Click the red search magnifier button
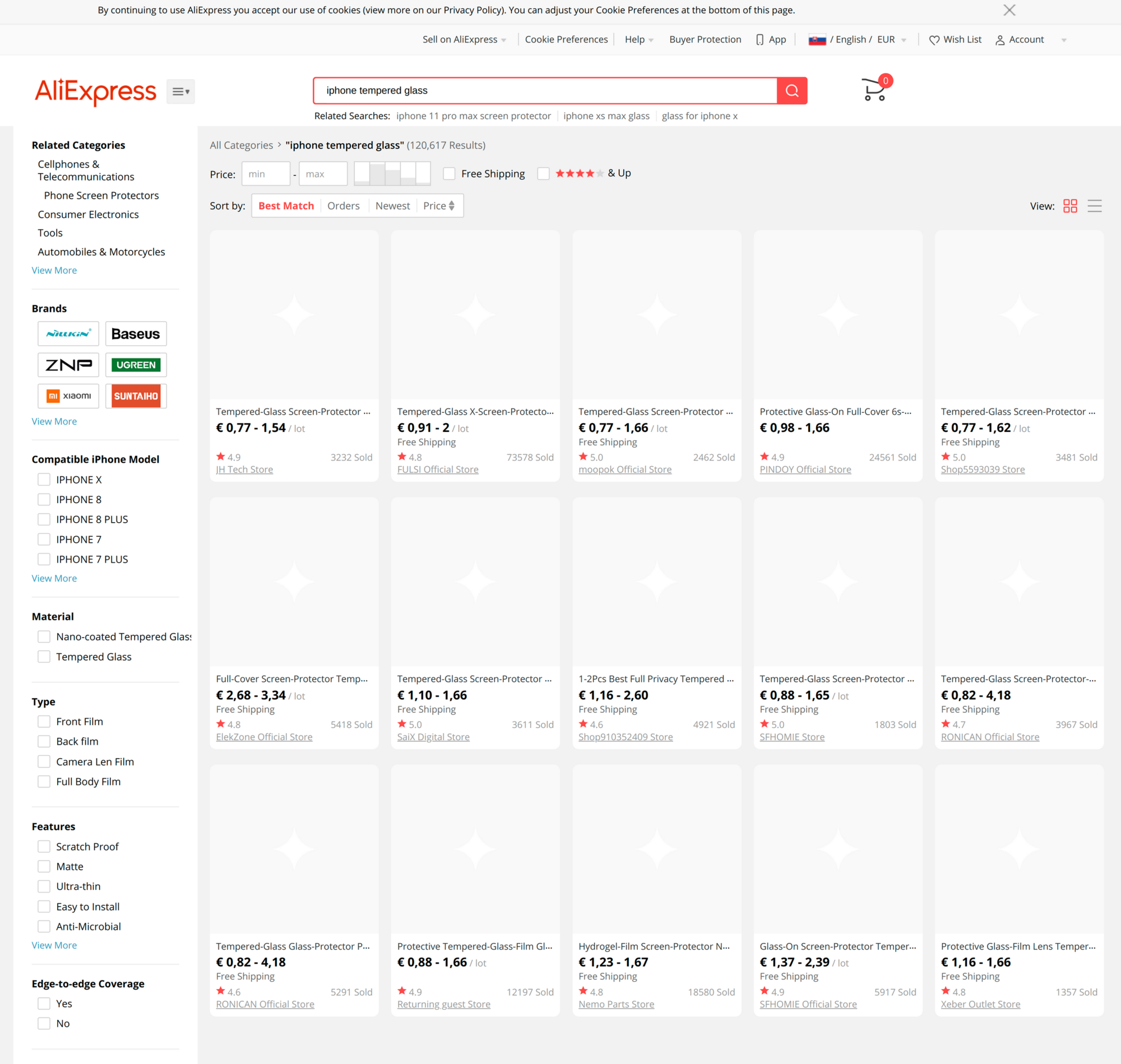 tap(792, 91)
